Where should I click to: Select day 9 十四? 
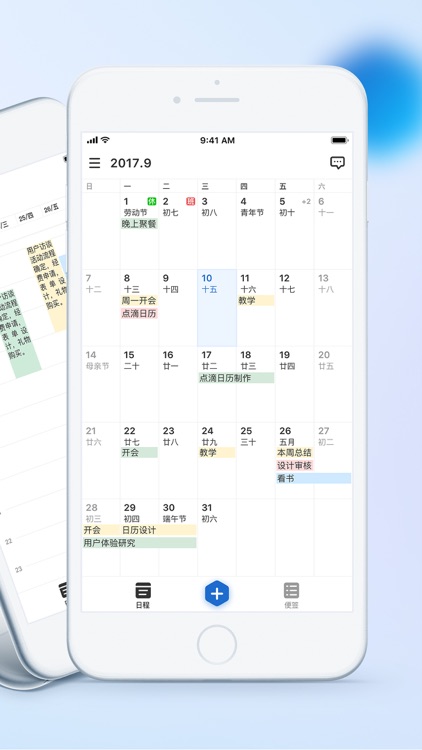coord(178,308)
